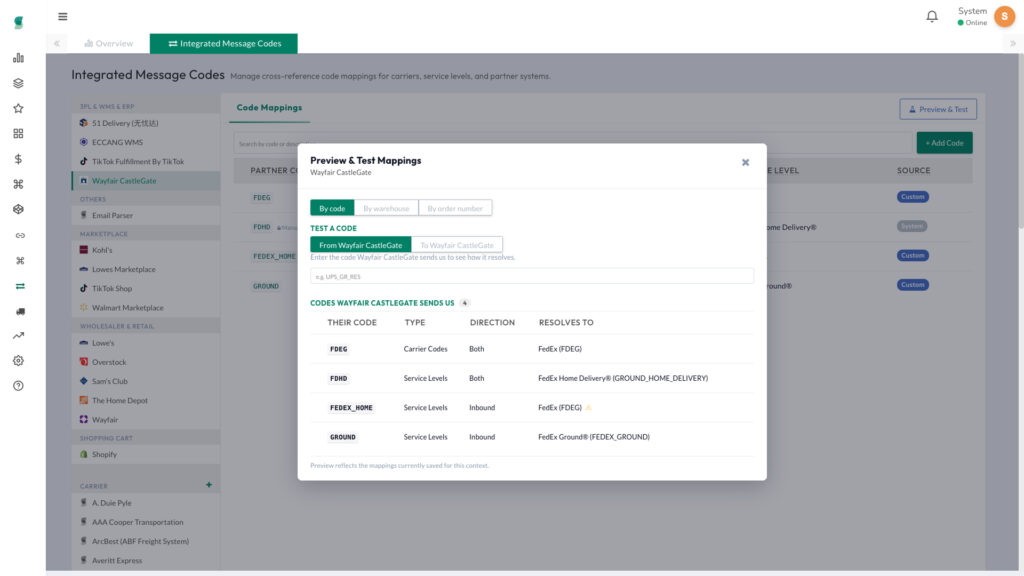Image resolution: width=1024 pixels, height=576 pixels.
Task: Select the By code toggle
Action: pos(332,208)
